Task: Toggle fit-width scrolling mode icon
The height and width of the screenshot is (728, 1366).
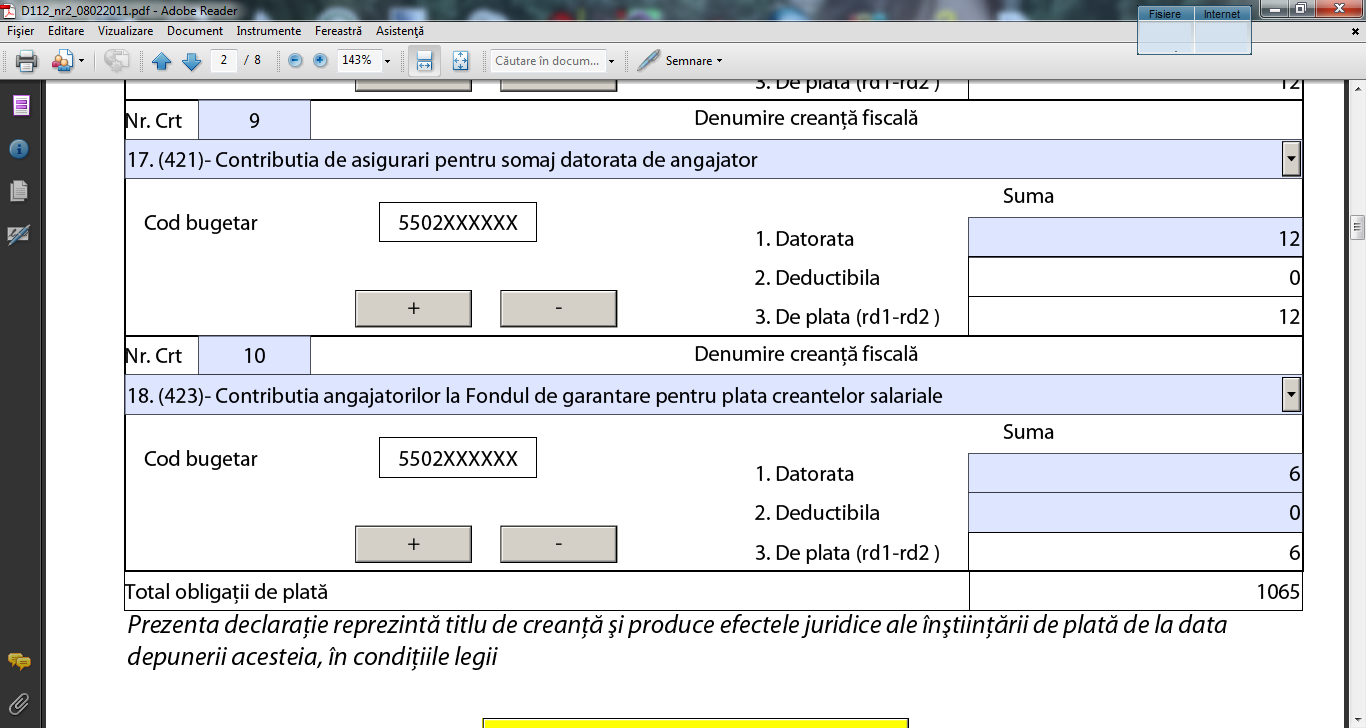Action: pos(424,61)
